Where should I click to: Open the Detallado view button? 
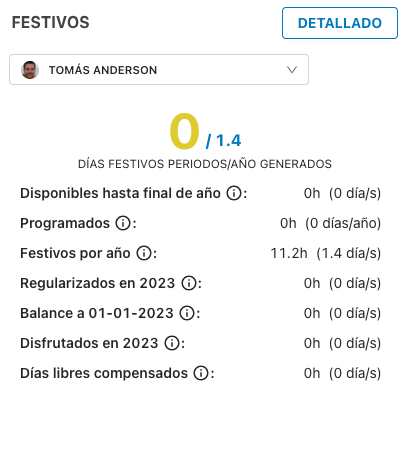coord(340,23)
